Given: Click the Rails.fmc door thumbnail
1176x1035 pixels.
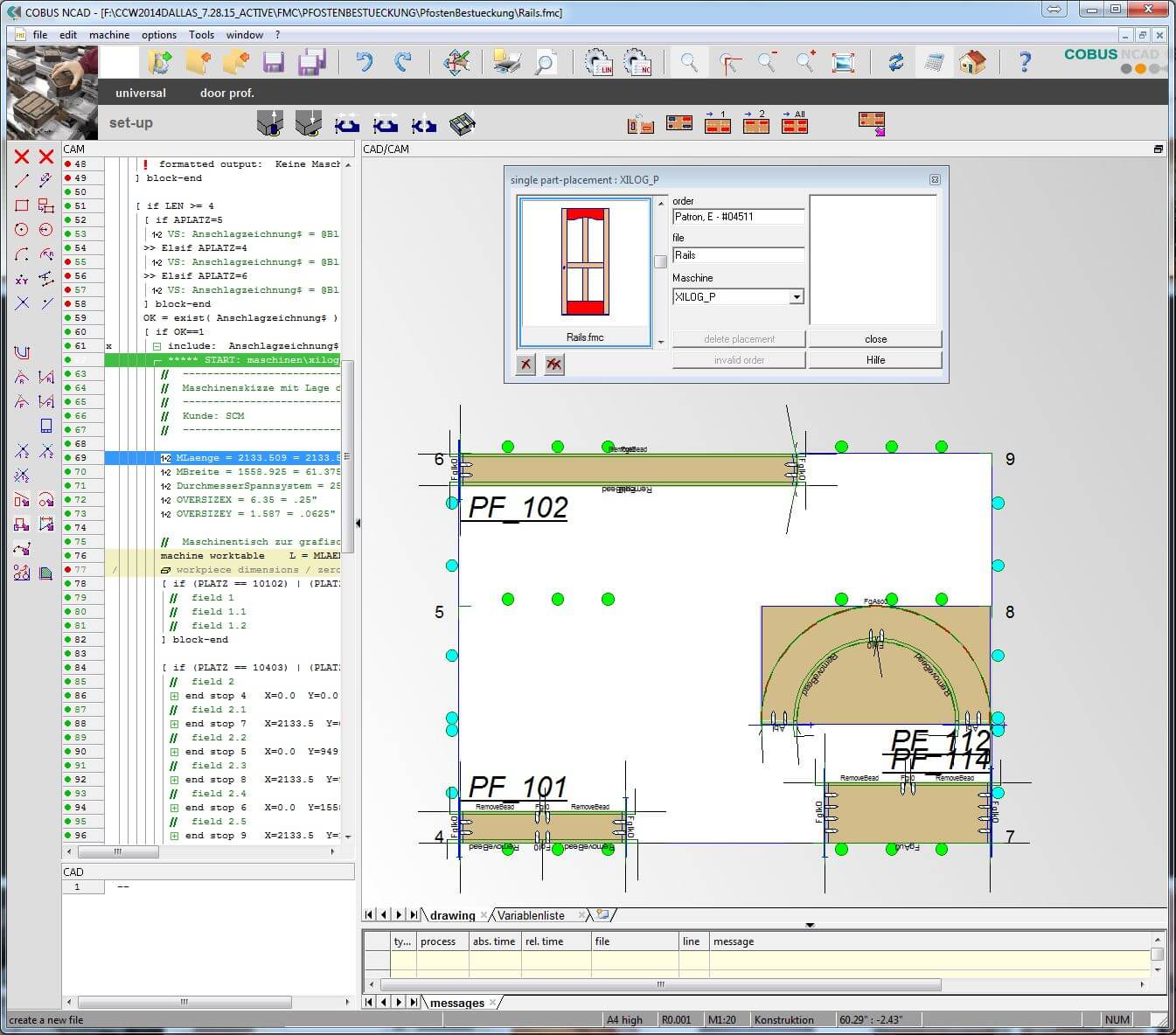Looking at the screenshot, I should click(585, 262).
